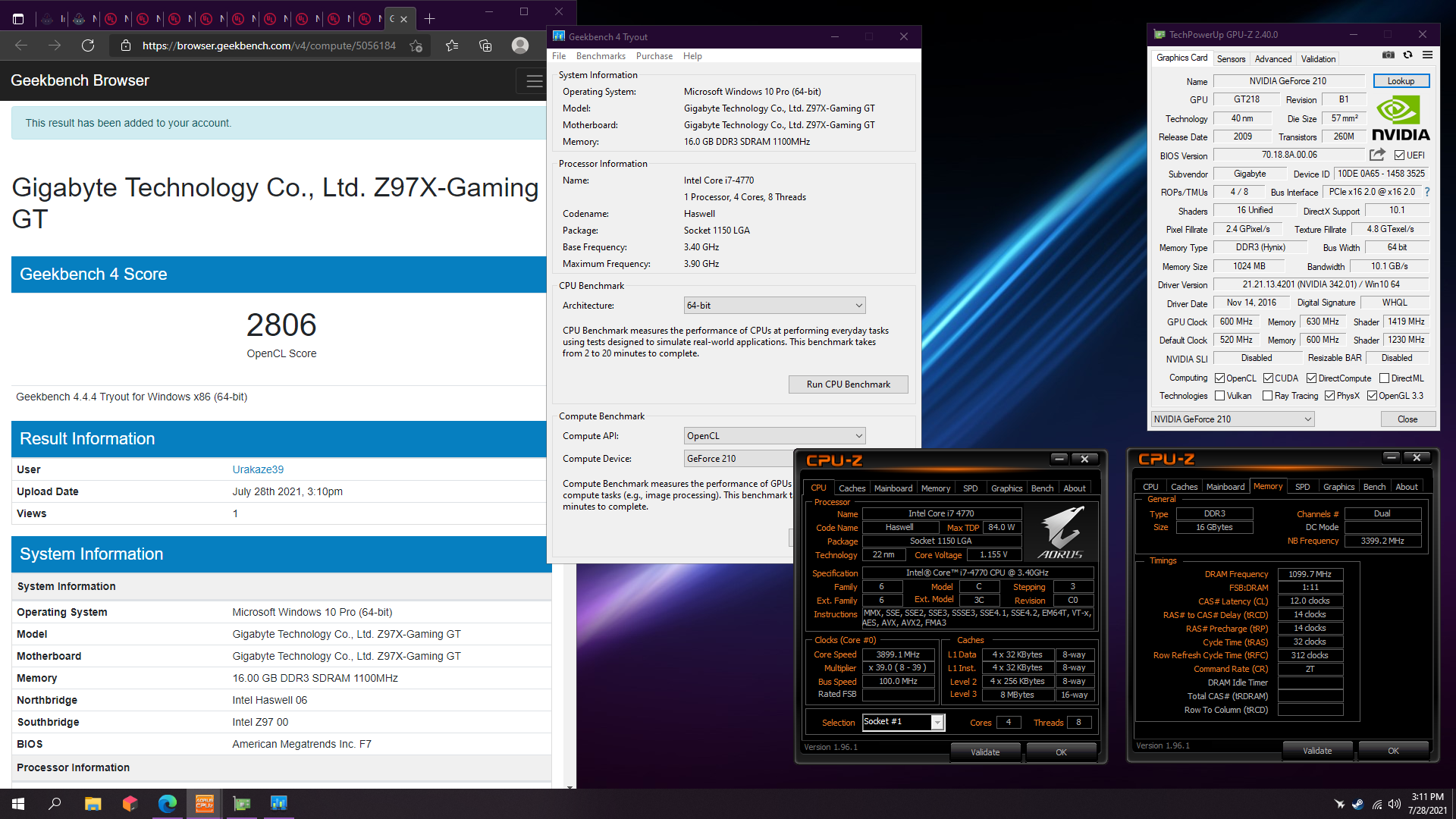Open the Edge favorites list
Viewport: 1456px width, 819px height.
pos(452,45)
